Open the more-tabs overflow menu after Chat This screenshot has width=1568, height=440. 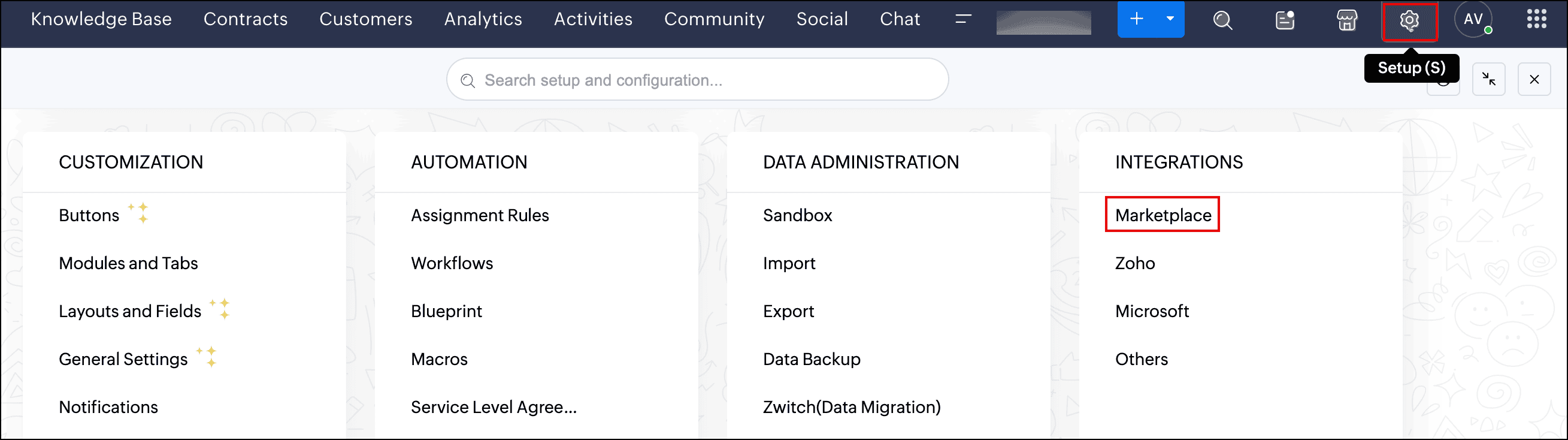click(963, 20)
